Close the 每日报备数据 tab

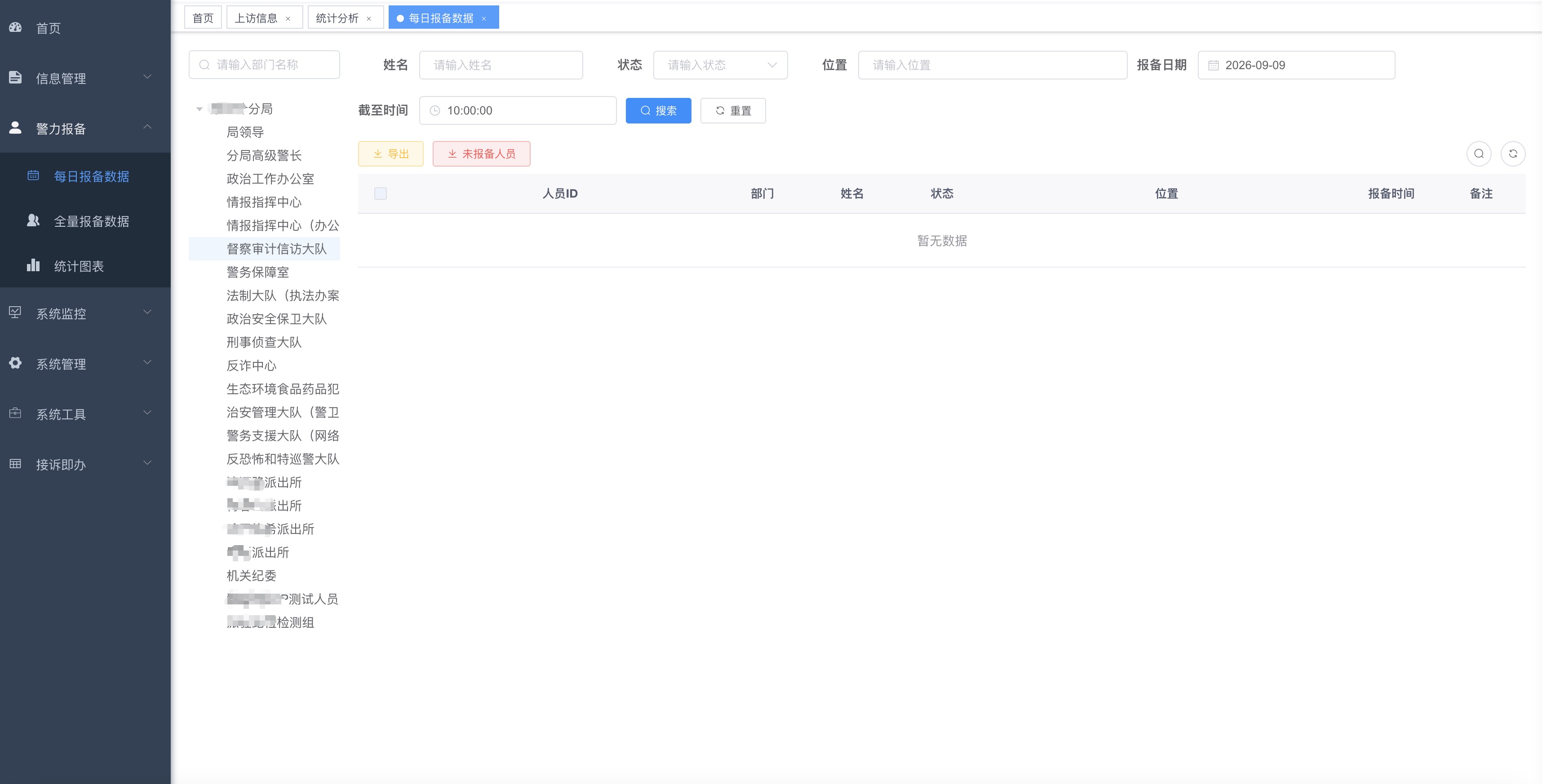pos(483,18)
